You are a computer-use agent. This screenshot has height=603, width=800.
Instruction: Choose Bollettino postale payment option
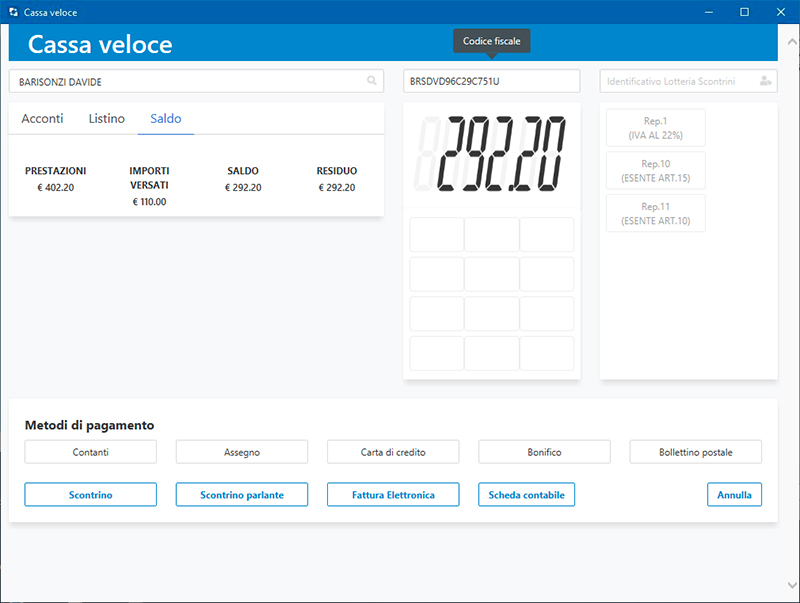pyautogui.click(x=695, y=452)
